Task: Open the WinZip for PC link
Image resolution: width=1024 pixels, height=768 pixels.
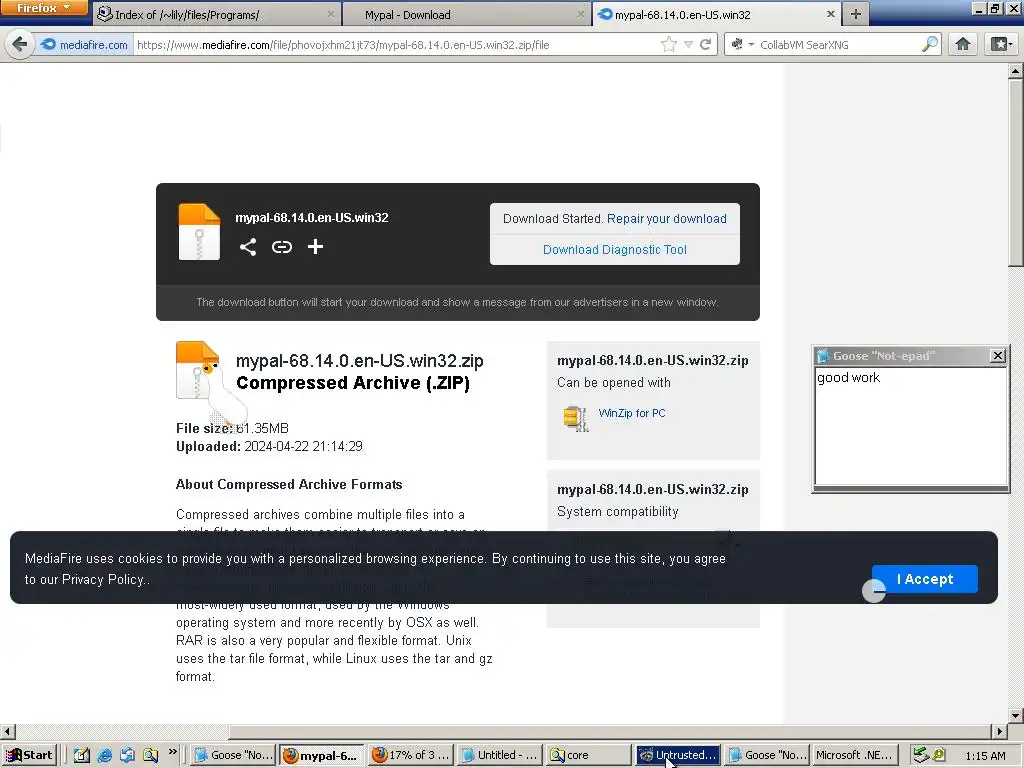Action: pyautogui.click(x=632, y=413)
